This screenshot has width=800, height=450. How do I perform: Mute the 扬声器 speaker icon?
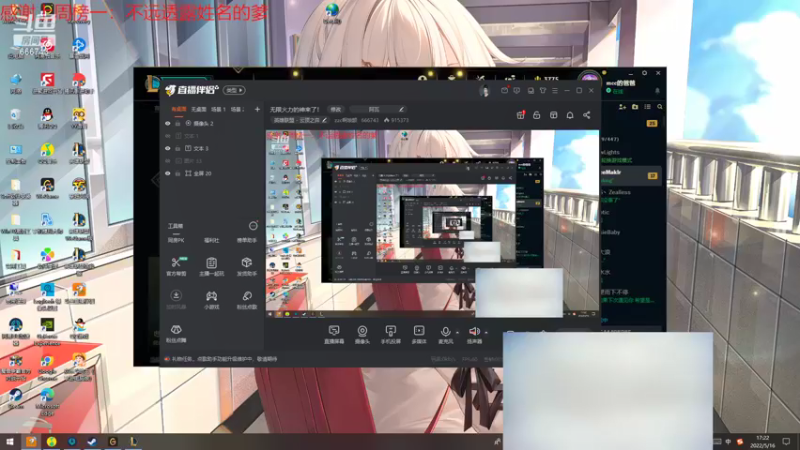click(x=474, y=332)
